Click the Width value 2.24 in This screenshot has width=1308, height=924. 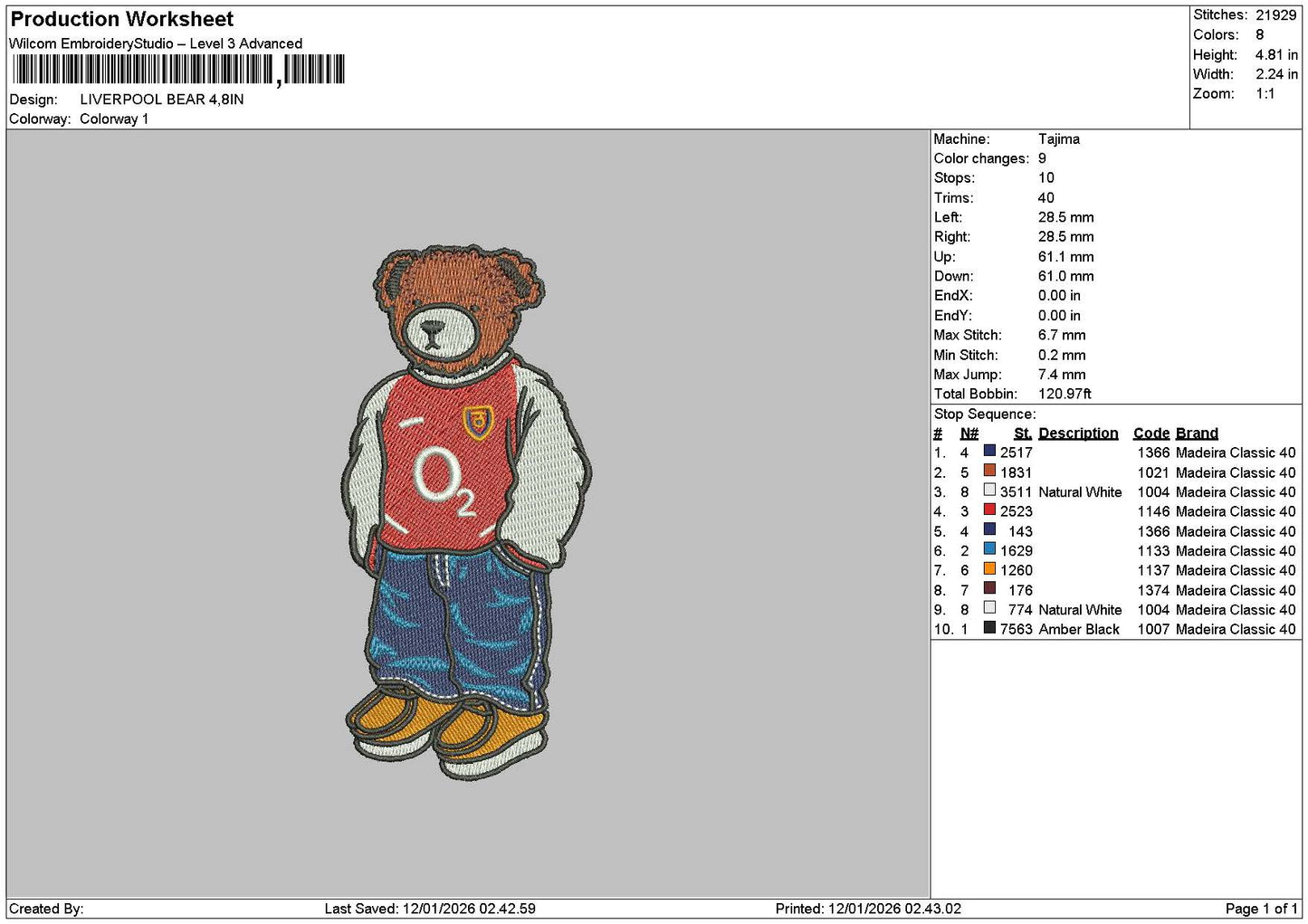point(1276,75)
